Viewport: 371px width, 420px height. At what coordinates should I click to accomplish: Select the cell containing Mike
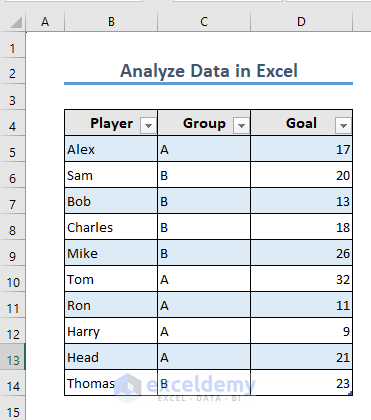[111, 253]
